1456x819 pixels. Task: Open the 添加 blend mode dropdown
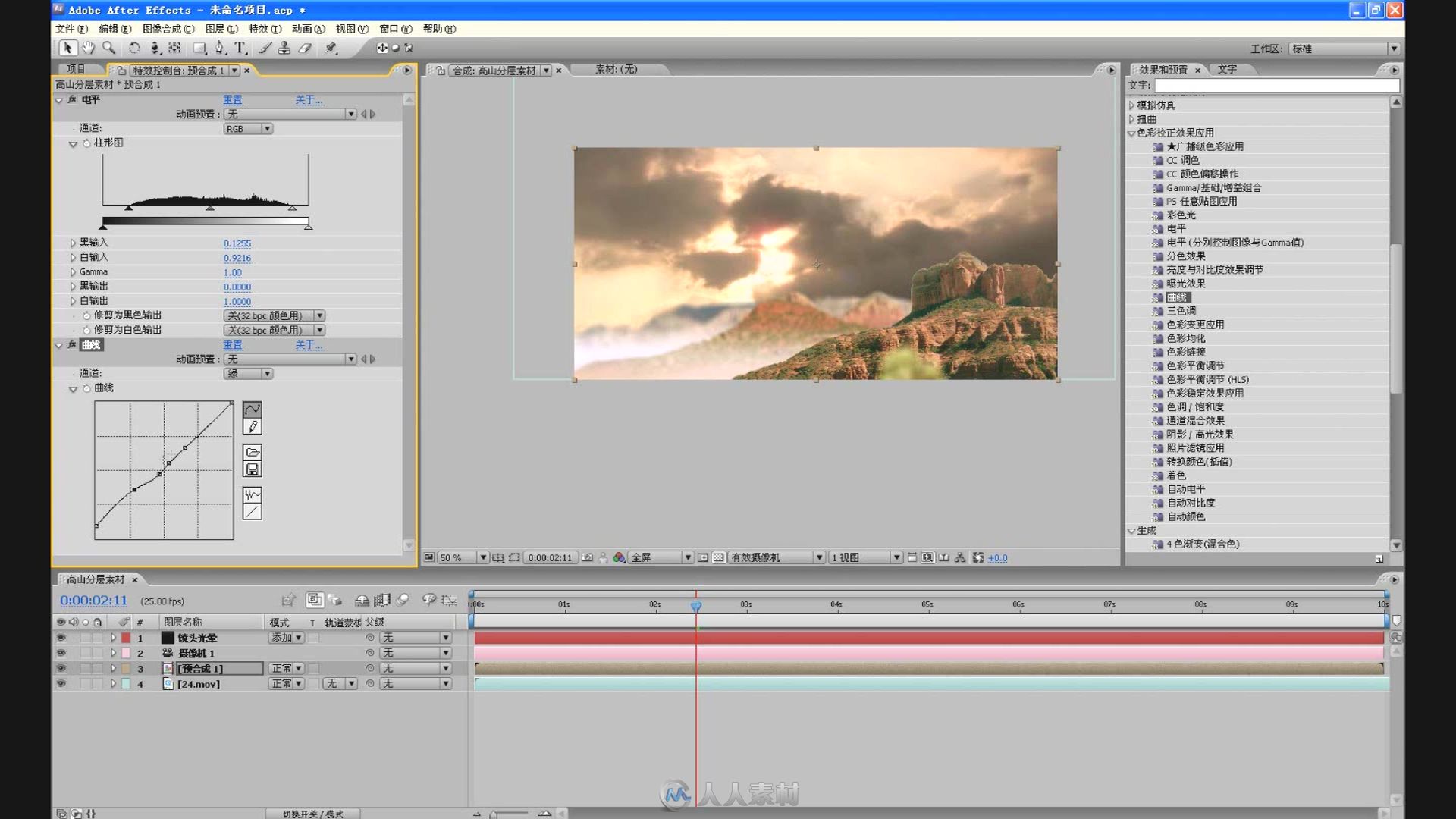pyautogui.click(x=287, y=638)
